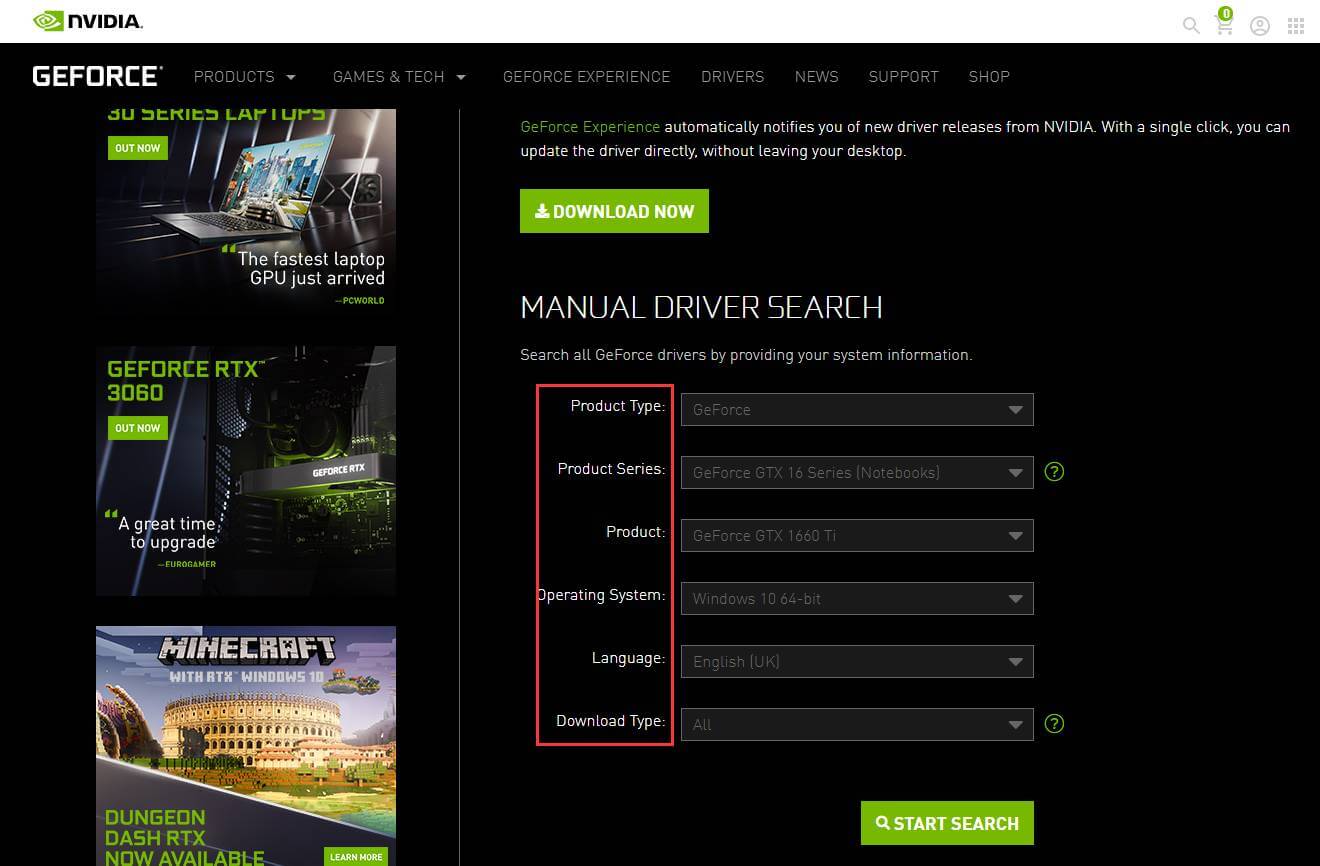Screen dimensions: 1320x866
Task: Click the NVIDIA logo
Action: (87, 20)
